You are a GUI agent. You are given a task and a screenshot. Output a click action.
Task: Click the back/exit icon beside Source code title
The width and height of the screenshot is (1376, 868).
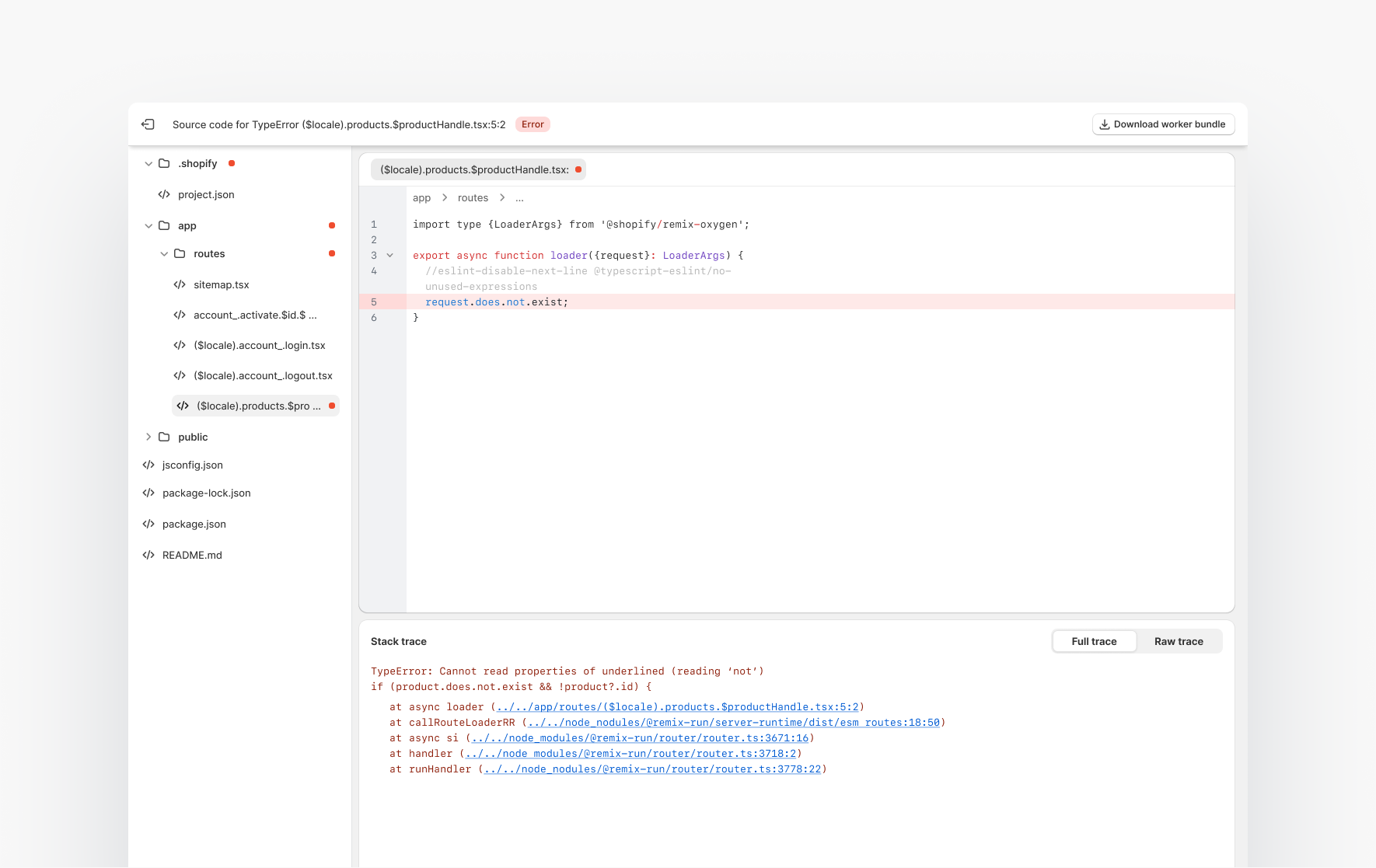[148, 124]
